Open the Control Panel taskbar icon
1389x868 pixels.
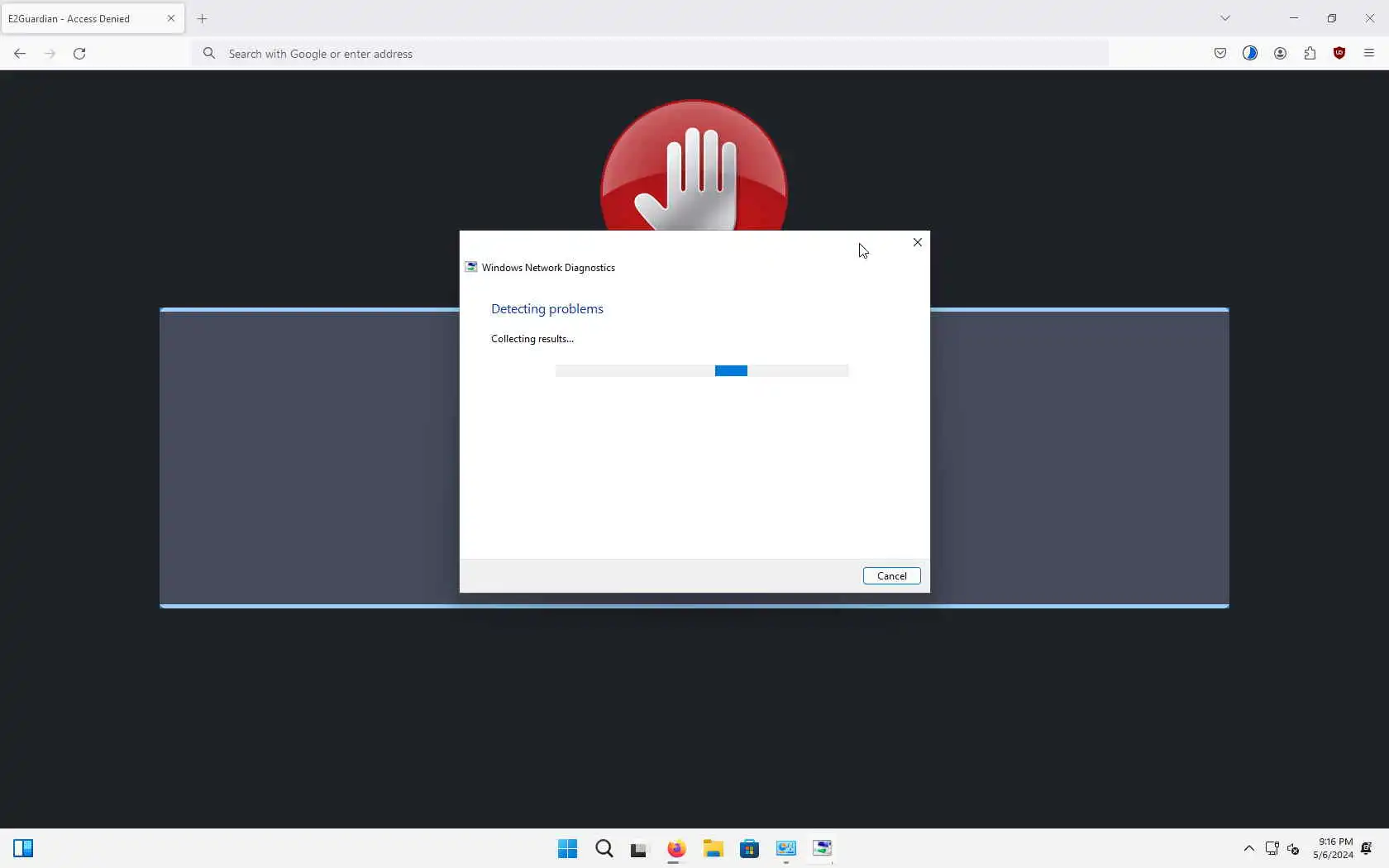point(785,849)
